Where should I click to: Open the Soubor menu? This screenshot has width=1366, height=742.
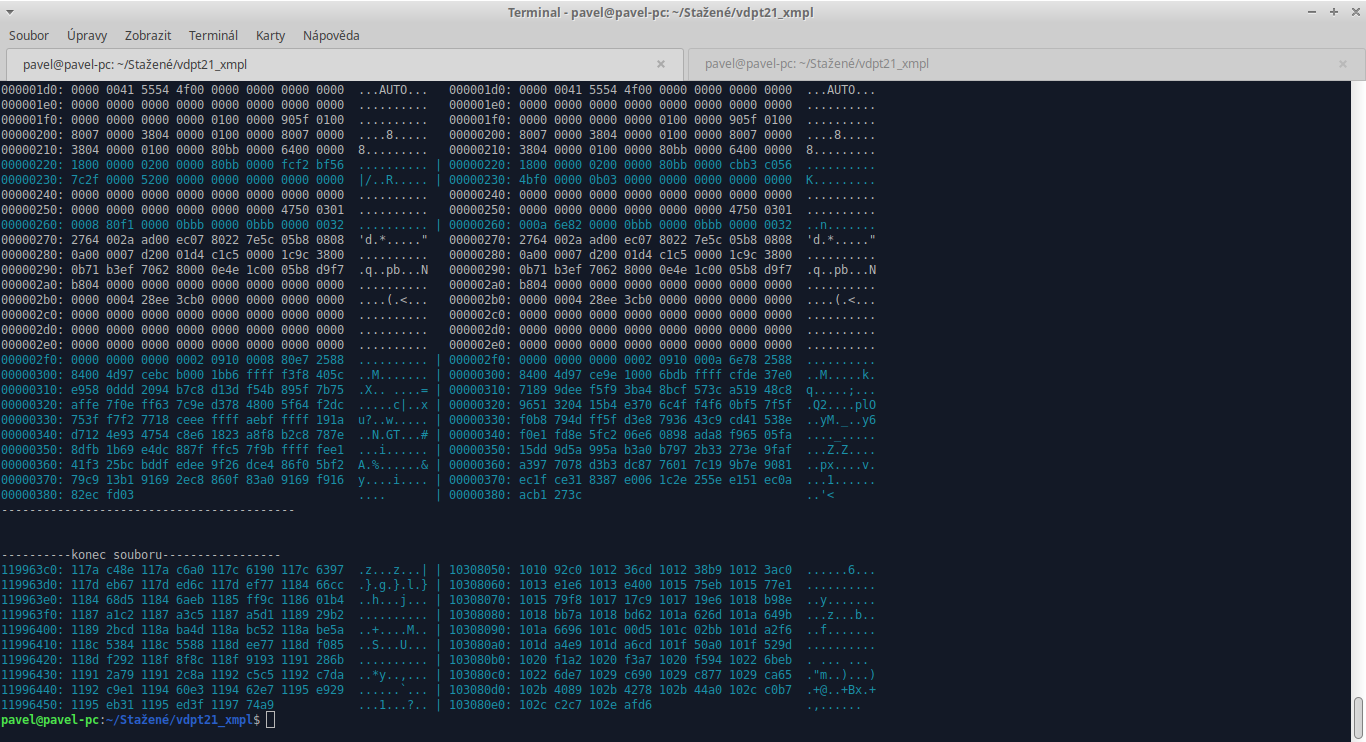click(29, 35)
